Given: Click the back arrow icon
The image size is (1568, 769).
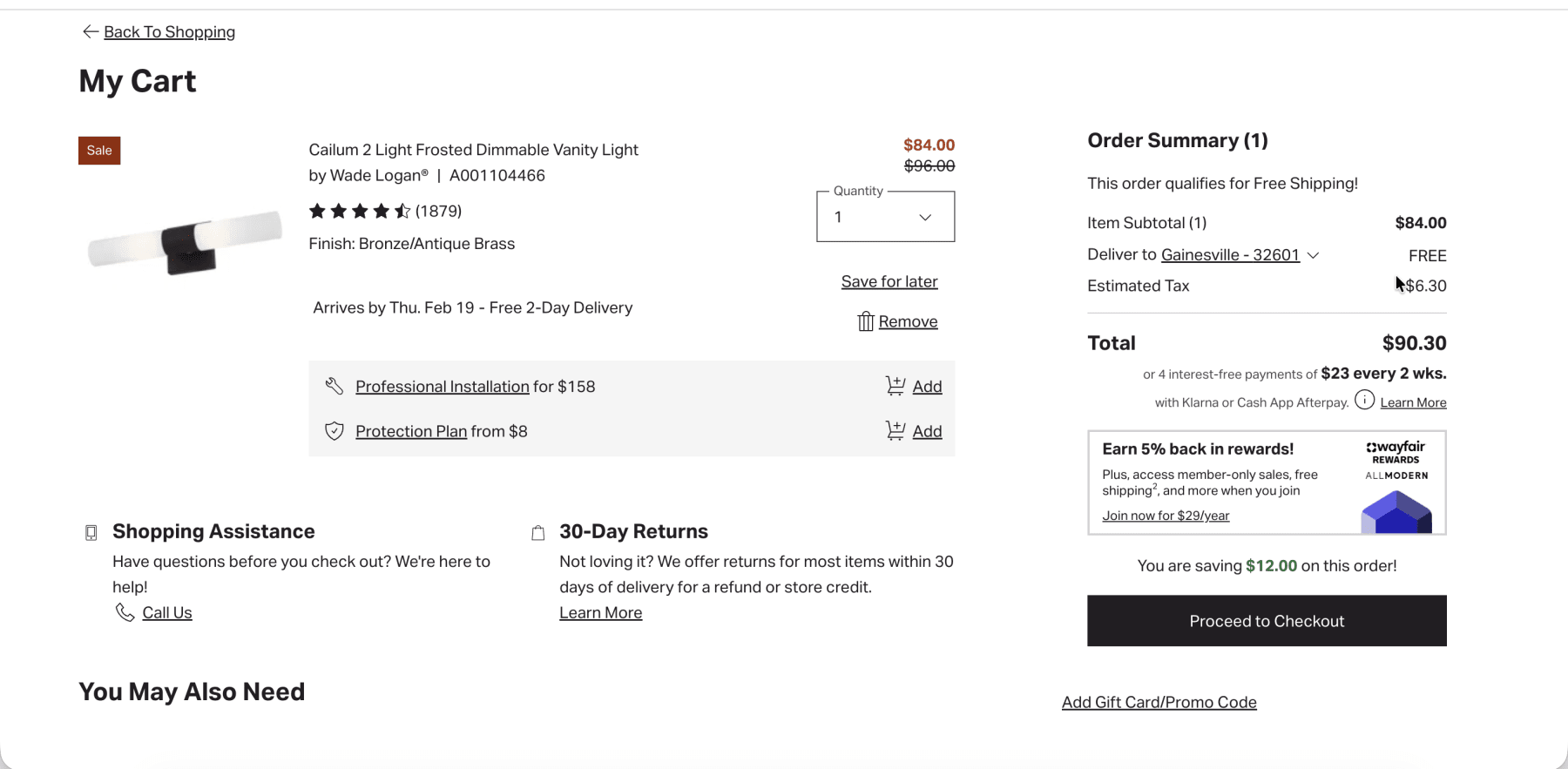Looking at the screenshot, I should pos(90,32).
